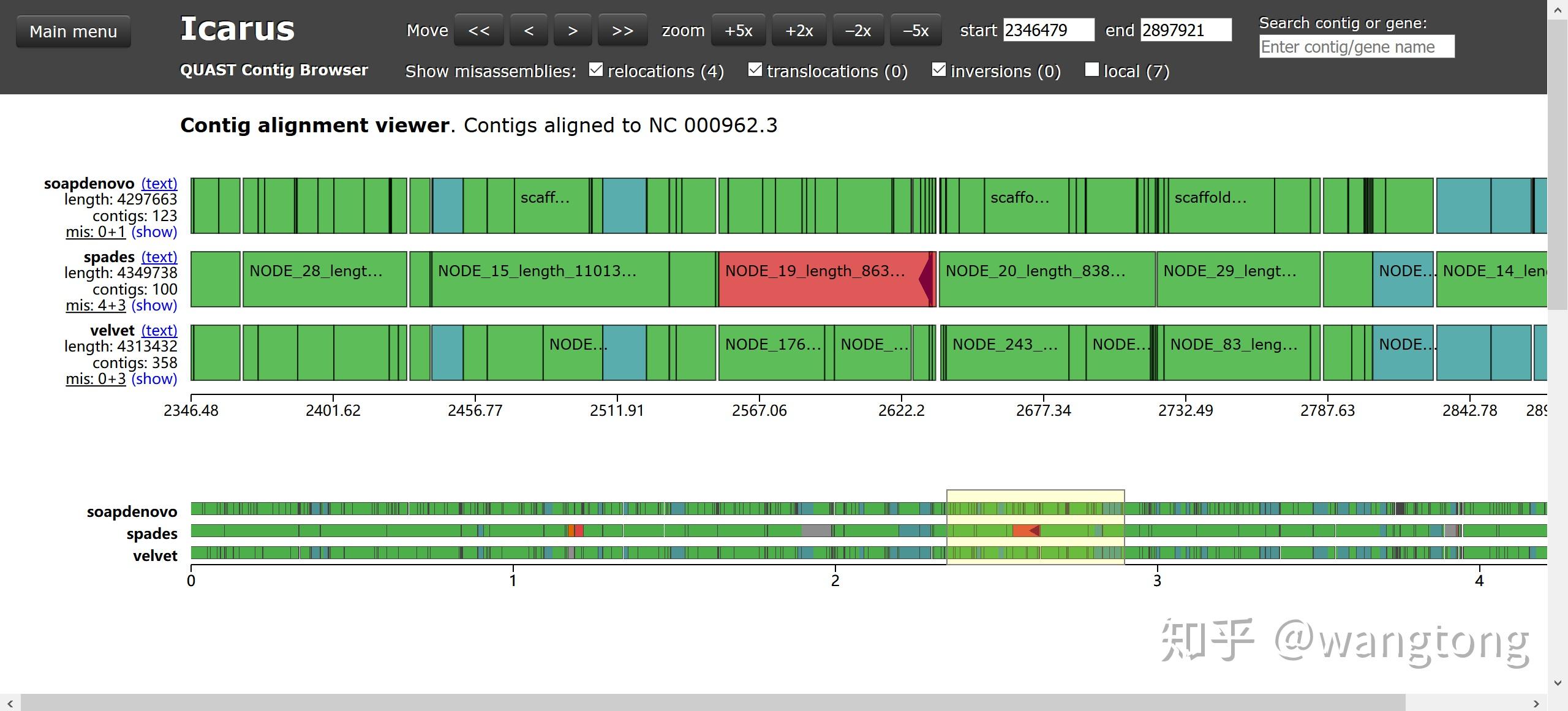Zoom out using –5x button
This screenshot has height=711, width=1568.
(x=916, y=31)
